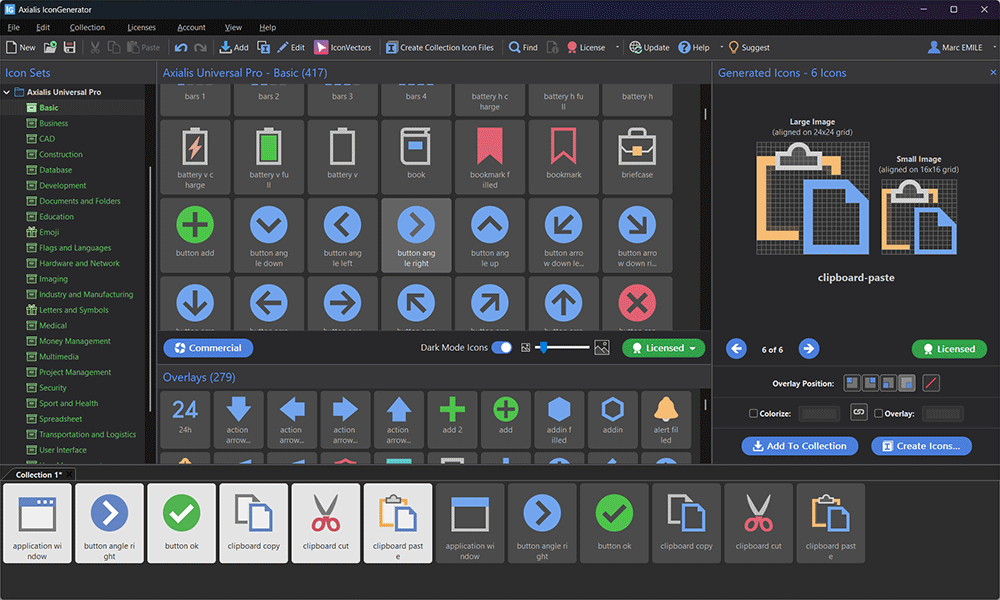Viewport: 1000px width, 600px height.
Task: Select the bookmark filled icon
Action: 490,155
